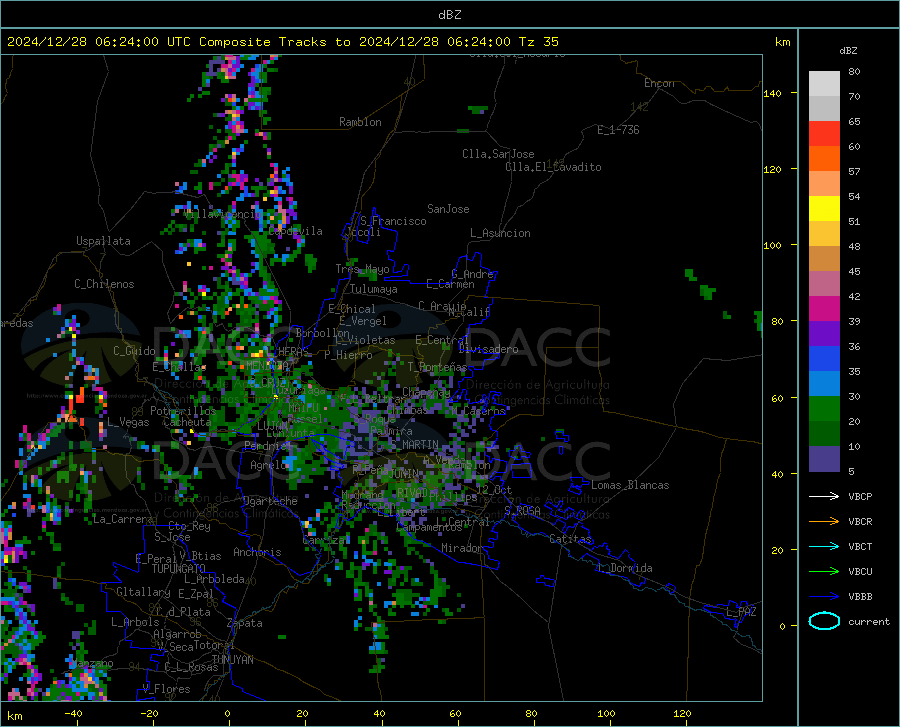Click the white VBCP arrow in legend
Viewport: 900px width, 727px height.
[x=824, y=496]
